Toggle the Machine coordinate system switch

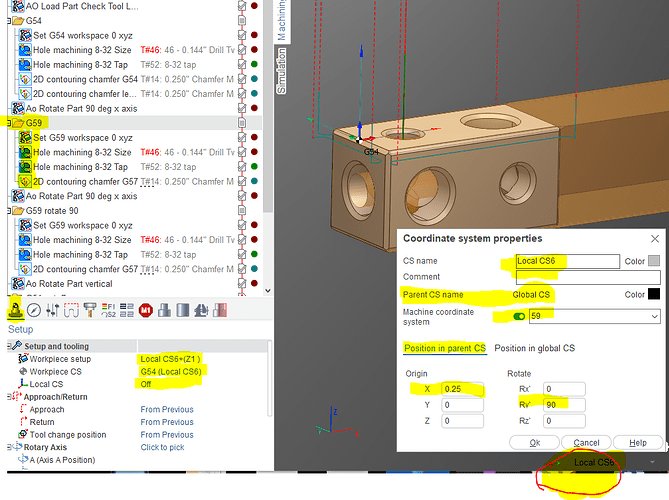[x=519, y=316]
